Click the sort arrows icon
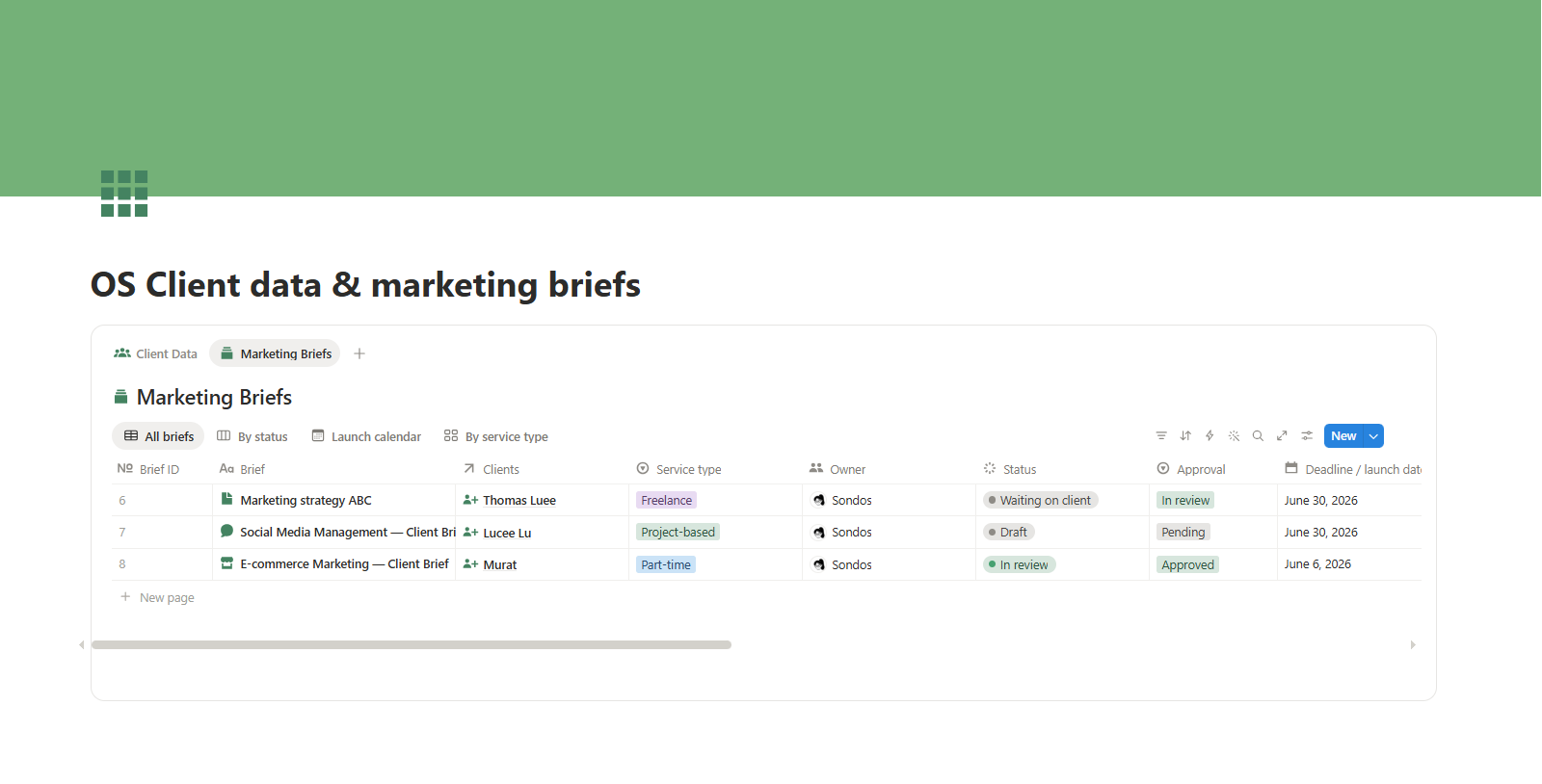 [x=1185, y=436]
